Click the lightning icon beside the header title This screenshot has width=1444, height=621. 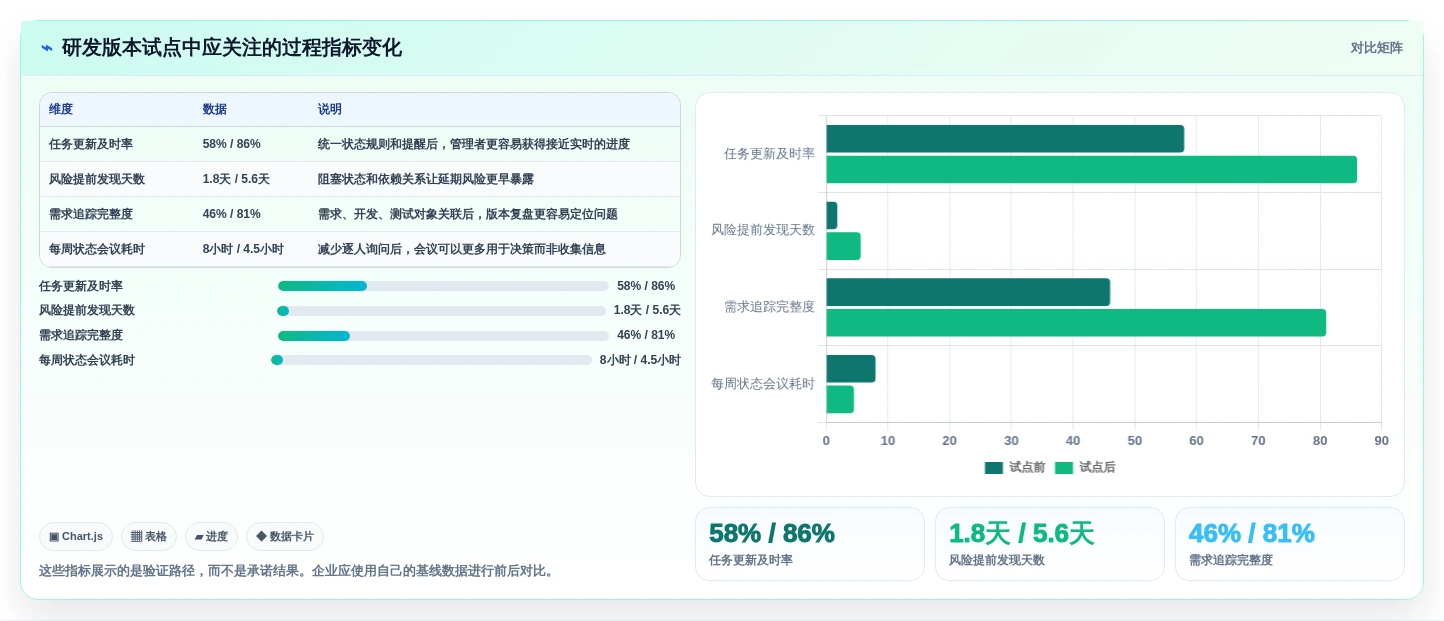[46, 48]
